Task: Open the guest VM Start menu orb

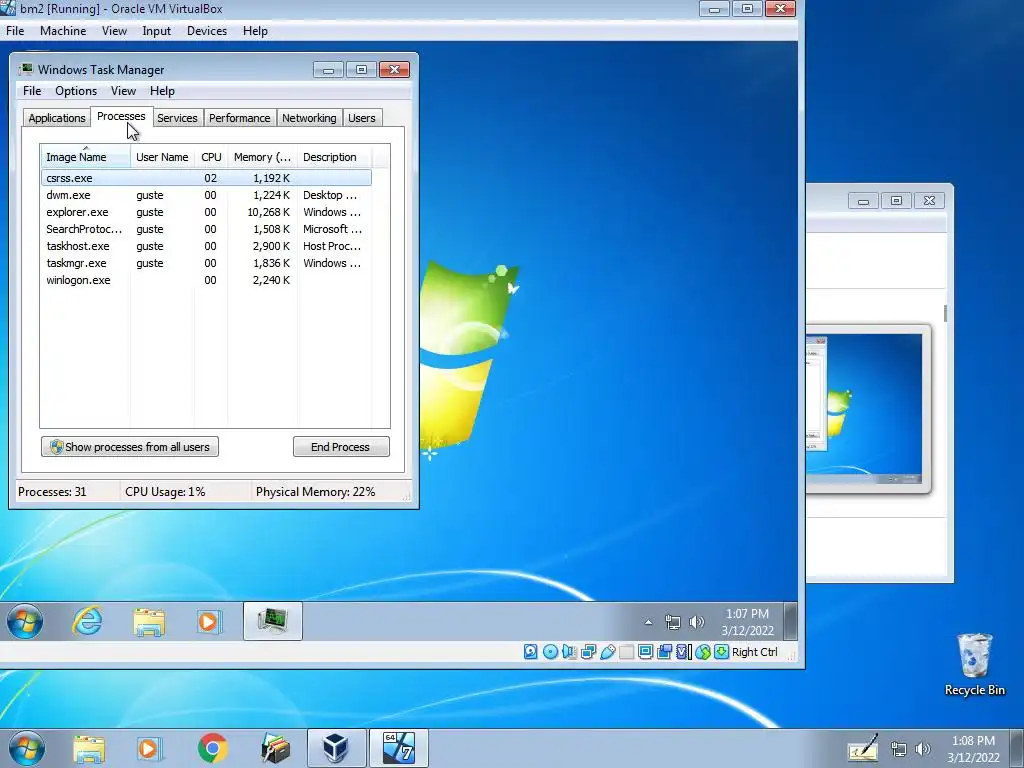Action: click(25, 621)
